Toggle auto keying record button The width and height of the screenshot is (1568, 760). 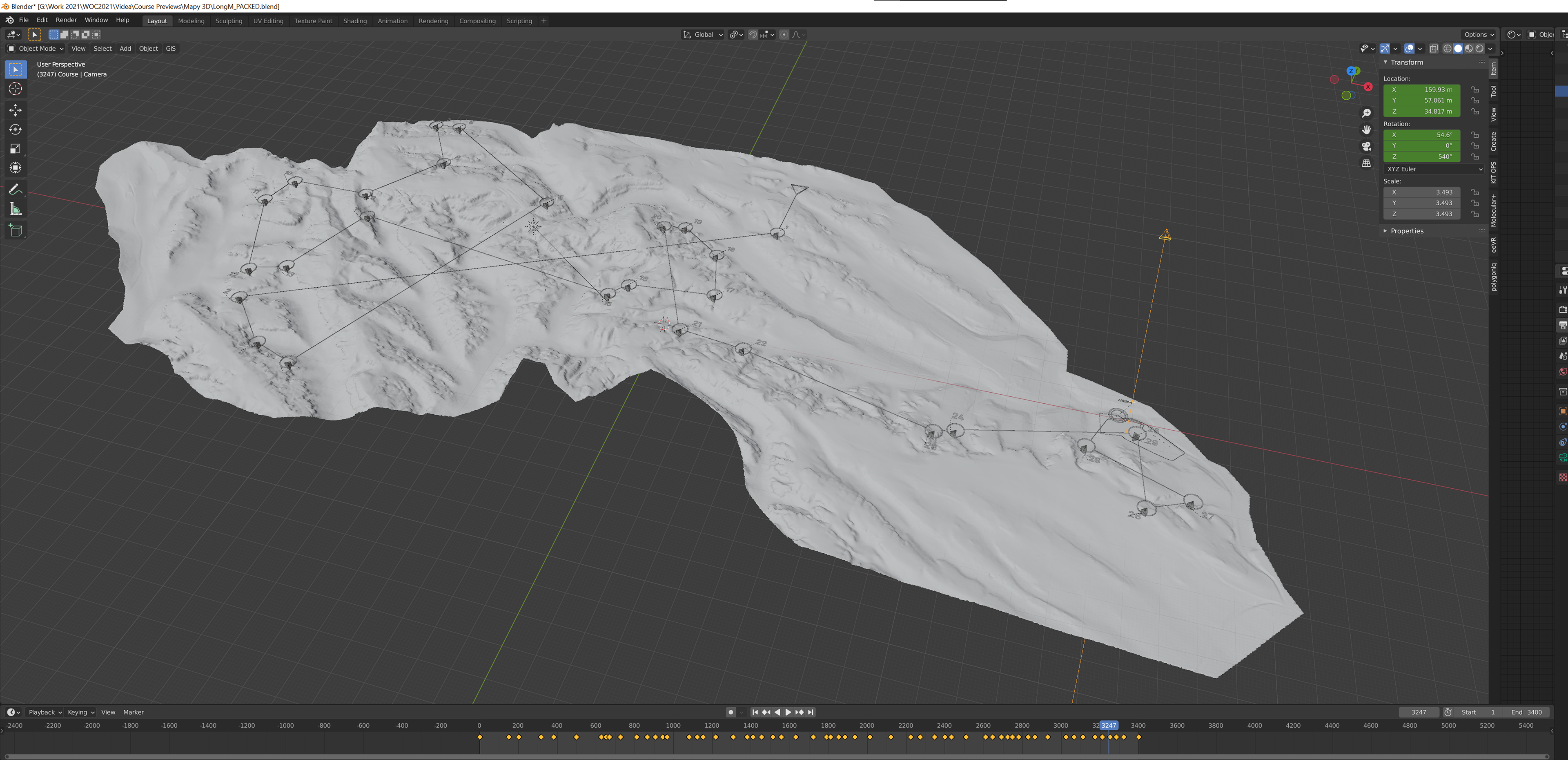(731, 712)
